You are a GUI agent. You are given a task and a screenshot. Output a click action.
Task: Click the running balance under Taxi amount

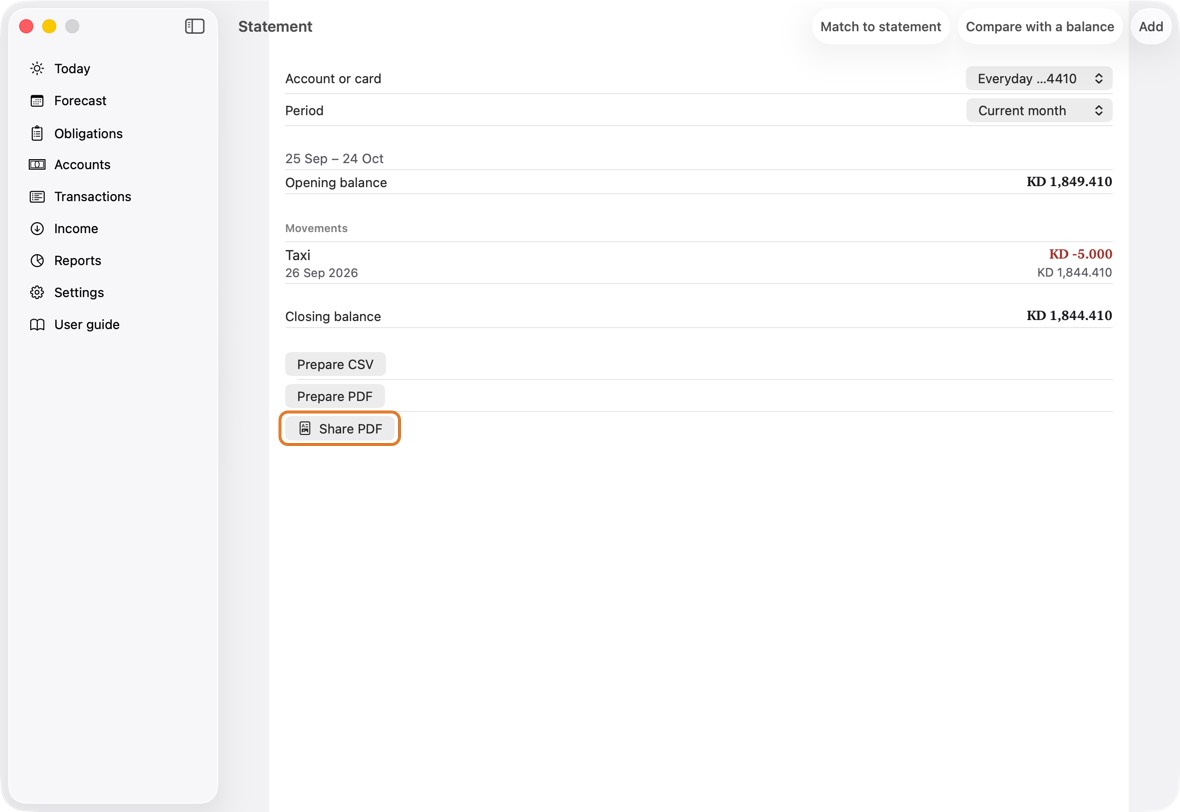tap(1074, 272)
